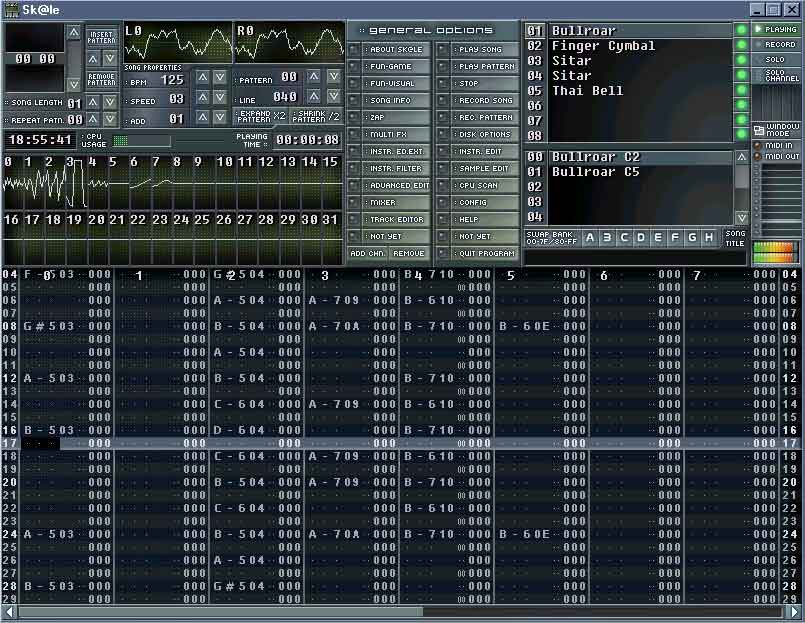Select swap bank A
This screenshot has height=623, width=805.
pos(590,237)
